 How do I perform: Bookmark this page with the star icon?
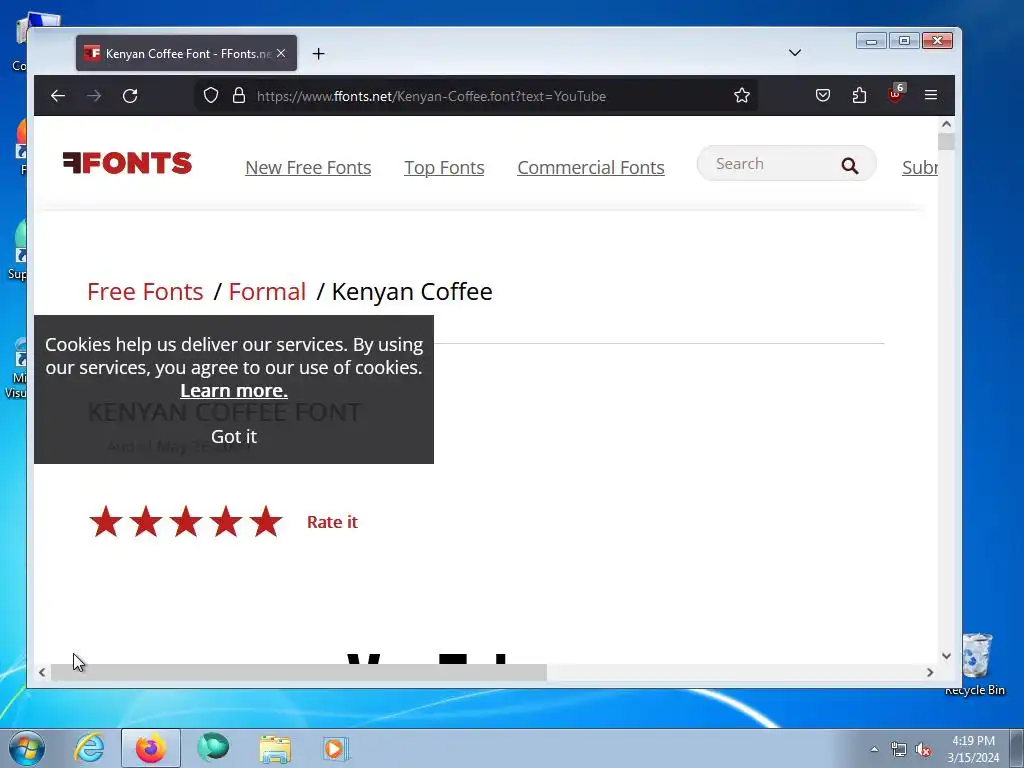[742, 96]
